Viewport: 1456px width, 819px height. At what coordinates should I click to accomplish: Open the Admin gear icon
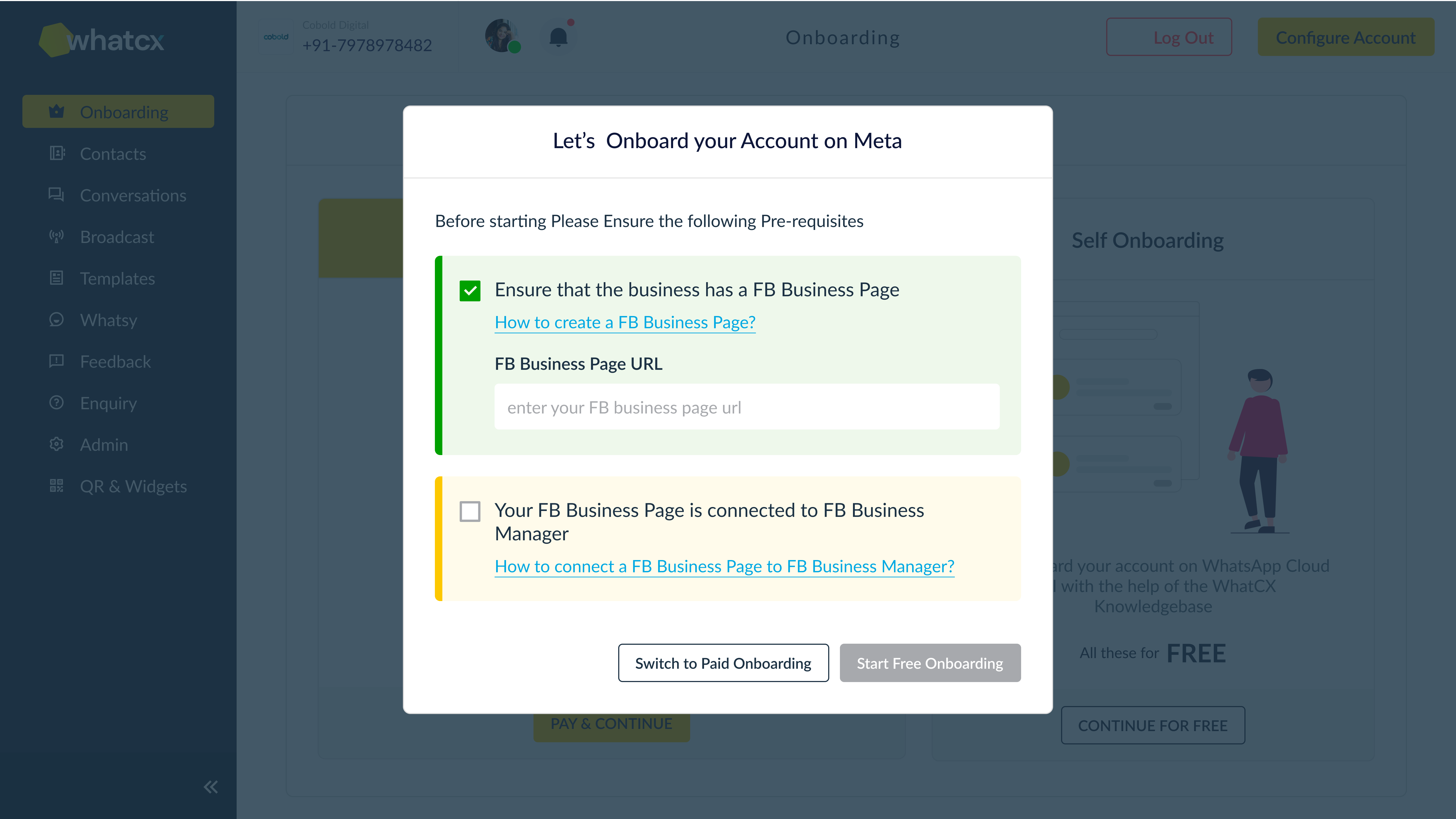pyautogui.click(x=56, y=444)
